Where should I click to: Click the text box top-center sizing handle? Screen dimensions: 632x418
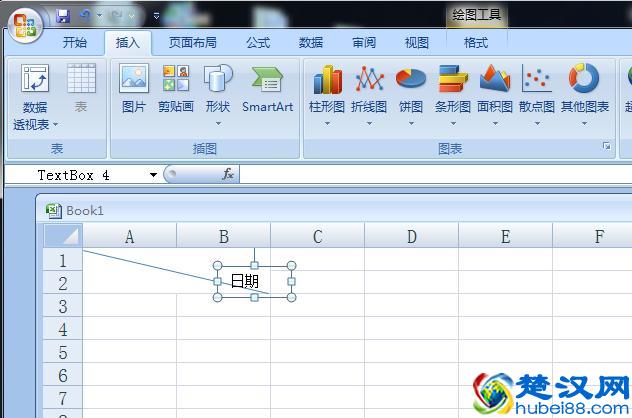(254, 265)
